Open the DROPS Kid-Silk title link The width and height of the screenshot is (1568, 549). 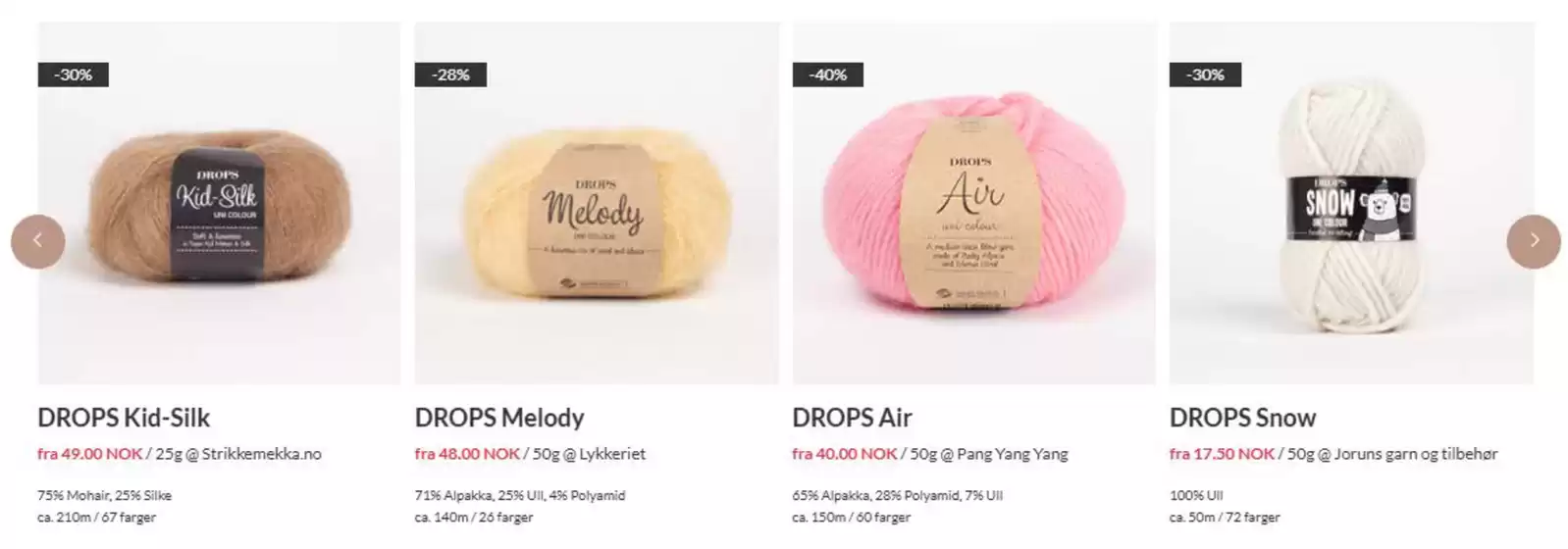click(x=124, y=418)
